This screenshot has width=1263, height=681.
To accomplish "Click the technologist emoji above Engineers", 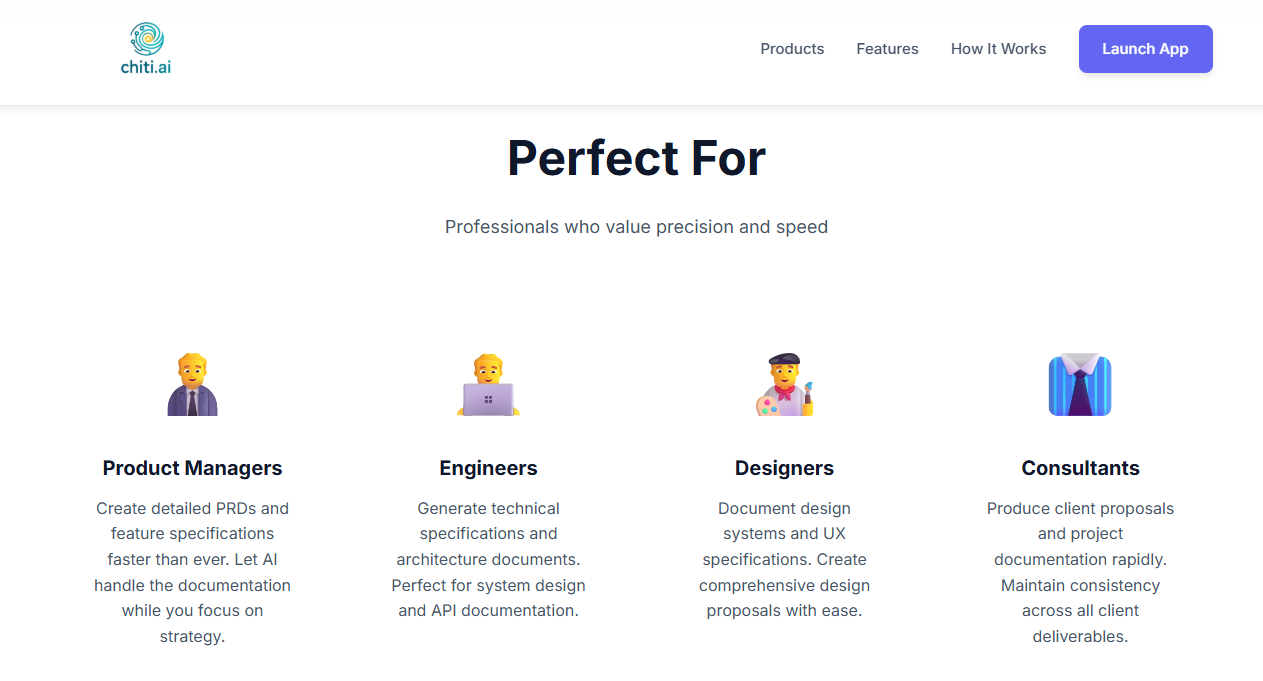I will click(488, 385).
